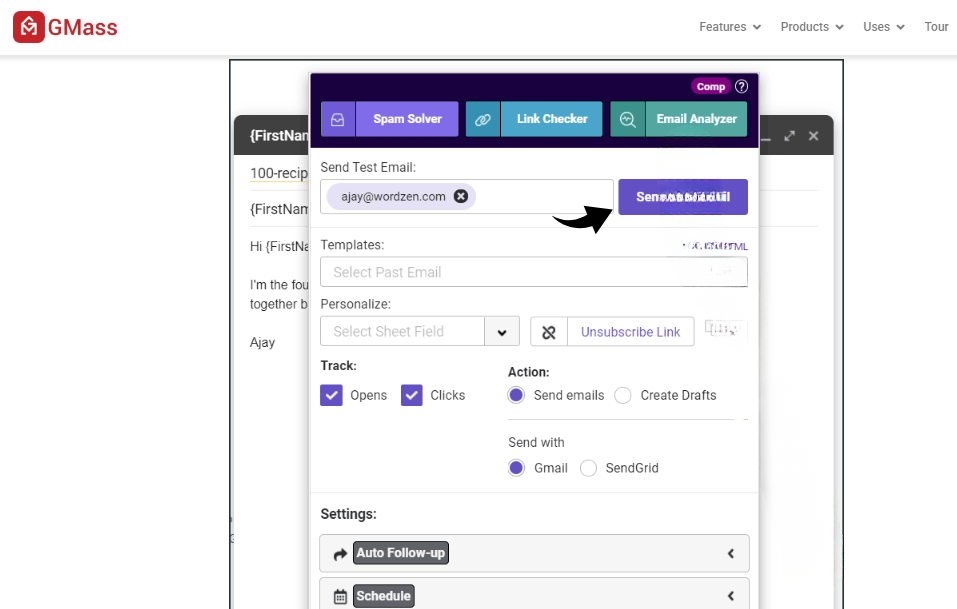This screenshot has height=609, width=957.
Task: Open the Select Past Email template dropdown
Action: coord(534,272)
